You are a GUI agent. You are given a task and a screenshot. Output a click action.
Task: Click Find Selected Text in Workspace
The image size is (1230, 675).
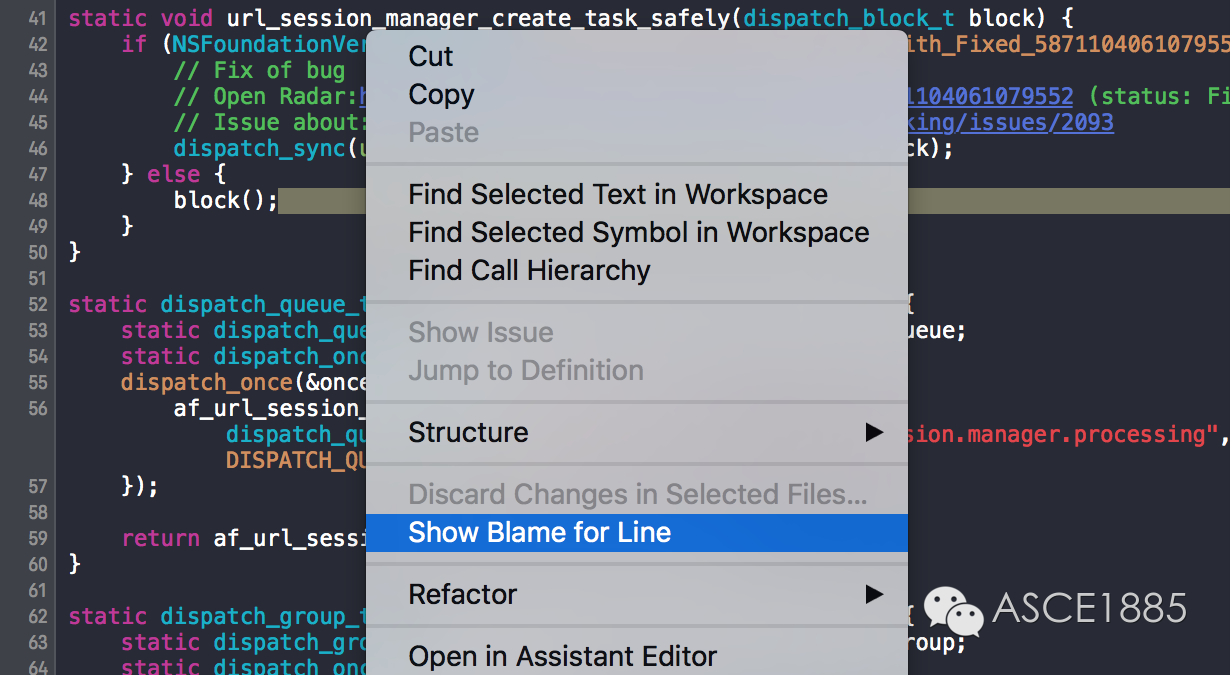[x=618, y=195]
